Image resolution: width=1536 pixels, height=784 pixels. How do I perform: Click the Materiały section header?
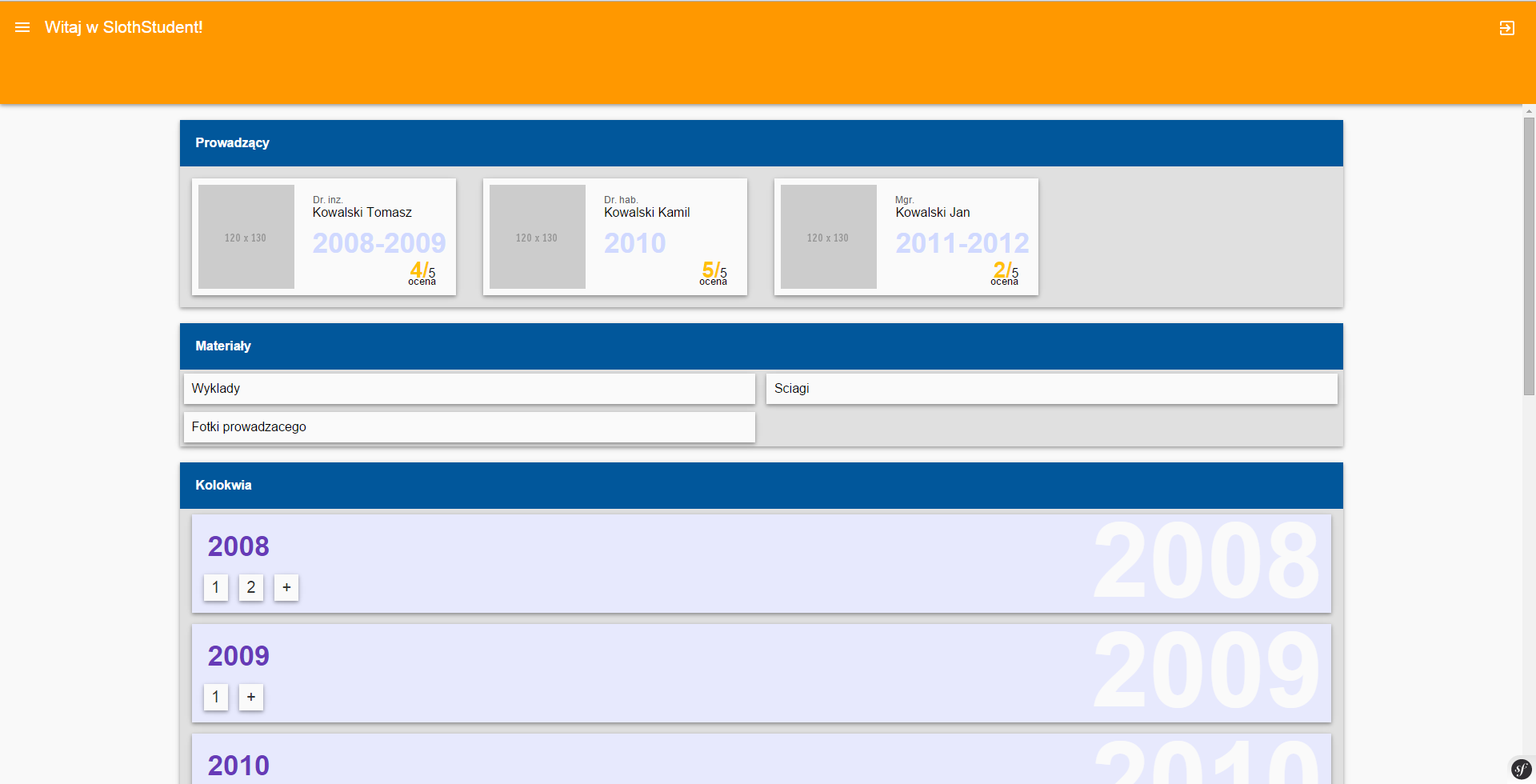tap(762, 346)
